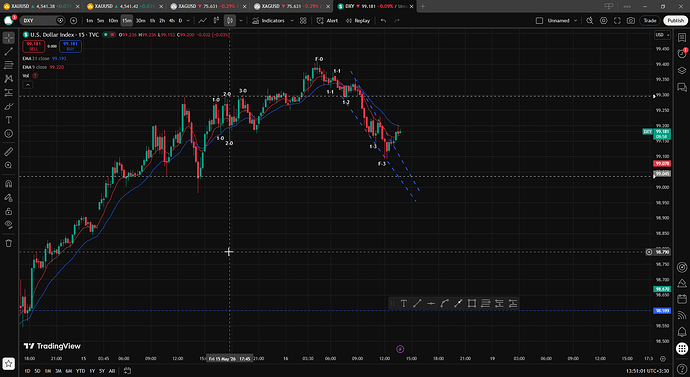Open the Indicators dialog
This screenshot has height=377, width=690.
pos(268,21)
